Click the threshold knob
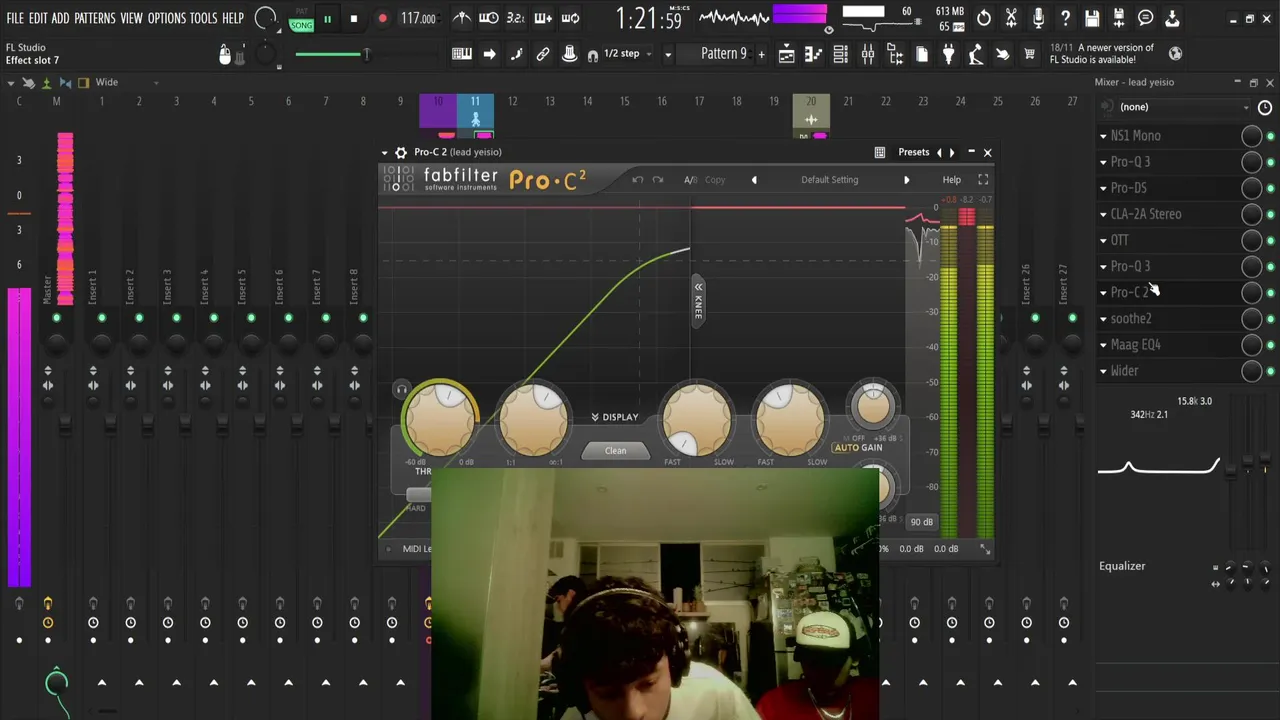The image size is (1280, 720). (440, 419)
